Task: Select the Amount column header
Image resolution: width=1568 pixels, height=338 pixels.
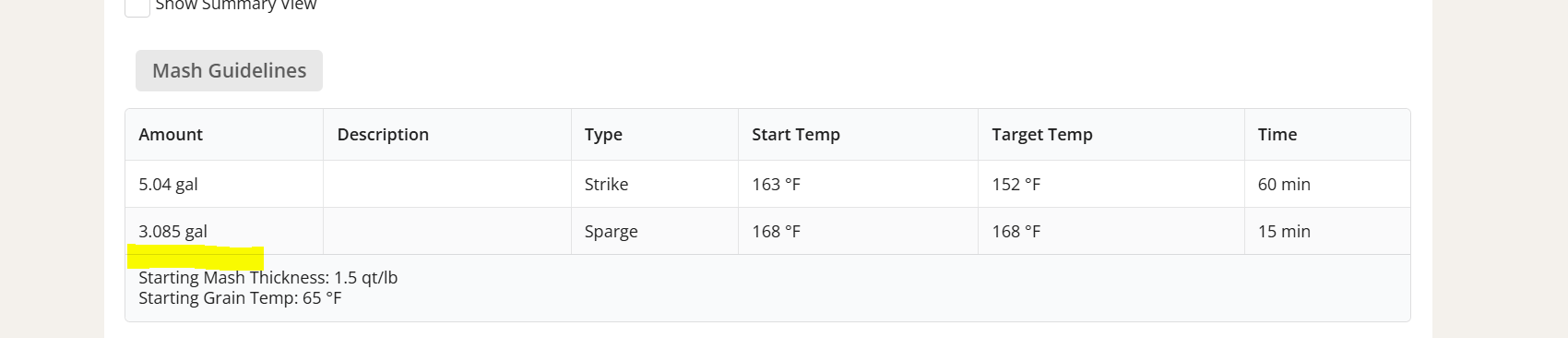Action: [x=224, y=135]
